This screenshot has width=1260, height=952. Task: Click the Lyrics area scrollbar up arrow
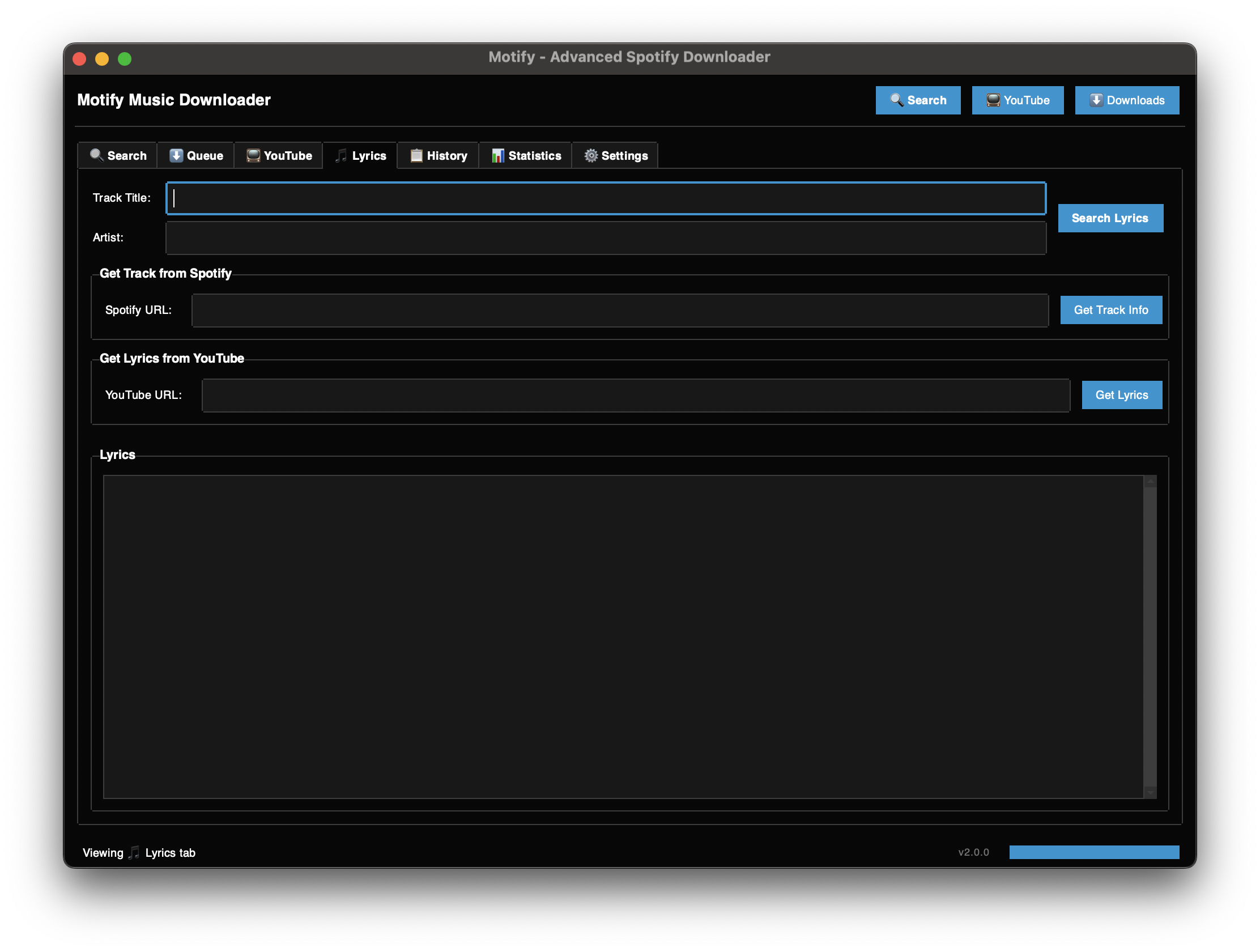click(x=1150, y=482)
